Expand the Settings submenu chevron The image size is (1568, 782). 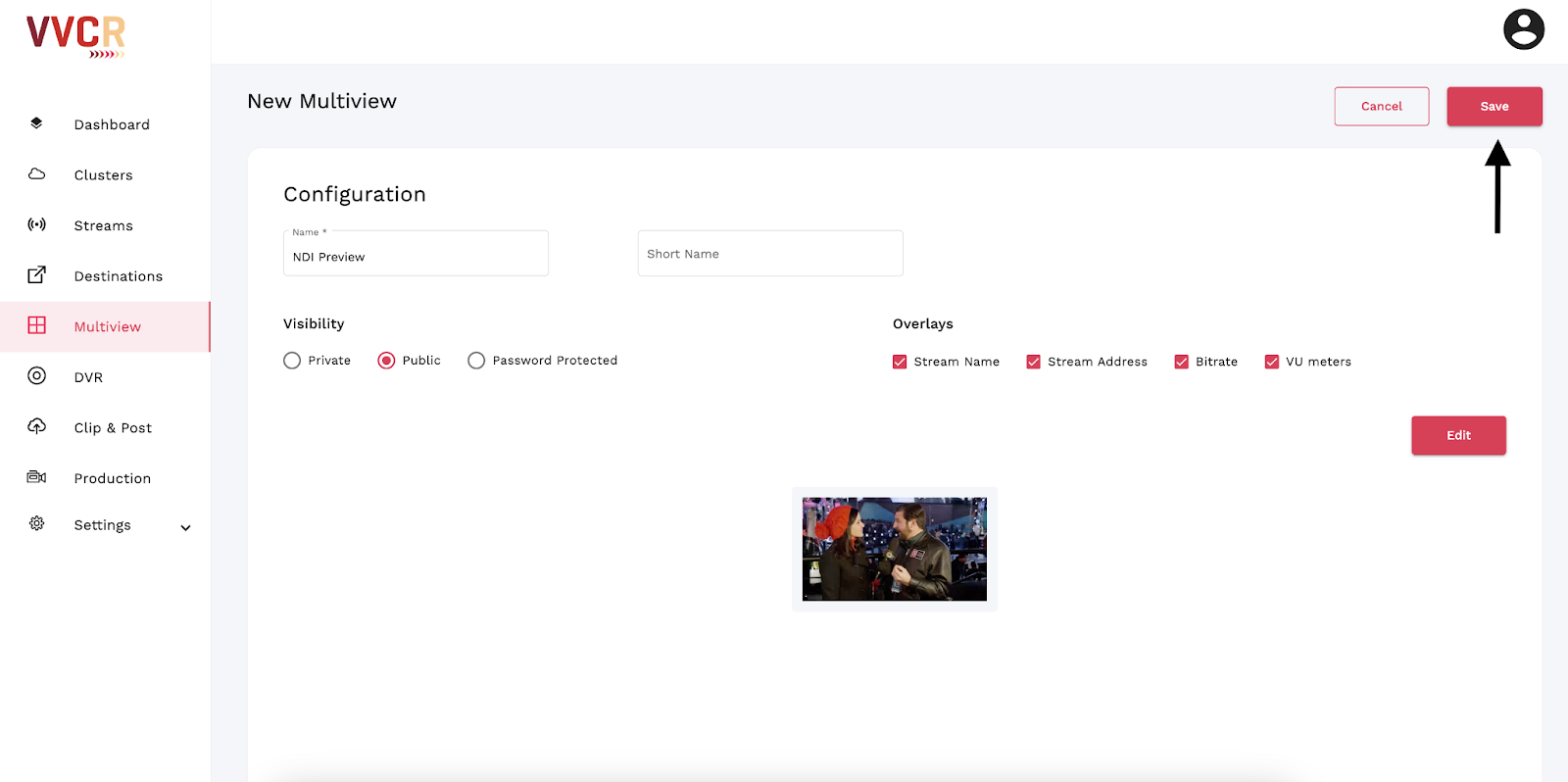pyautogui.click(x=185, y=527)
